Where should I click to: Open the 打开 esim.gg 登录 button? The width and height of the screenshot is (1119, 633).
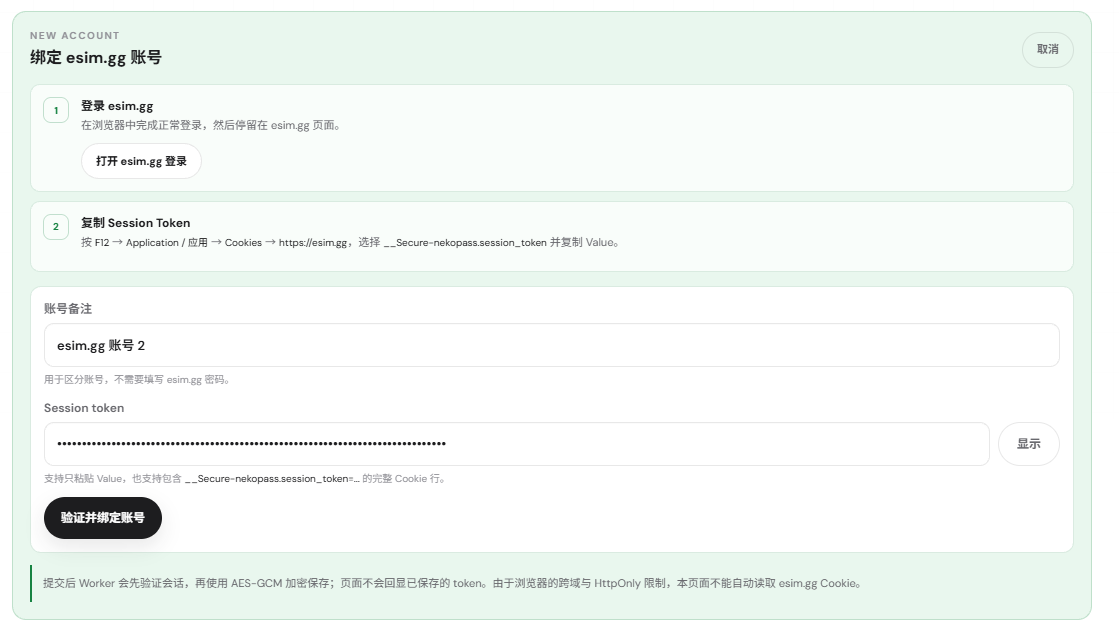(x=141, y=161)
